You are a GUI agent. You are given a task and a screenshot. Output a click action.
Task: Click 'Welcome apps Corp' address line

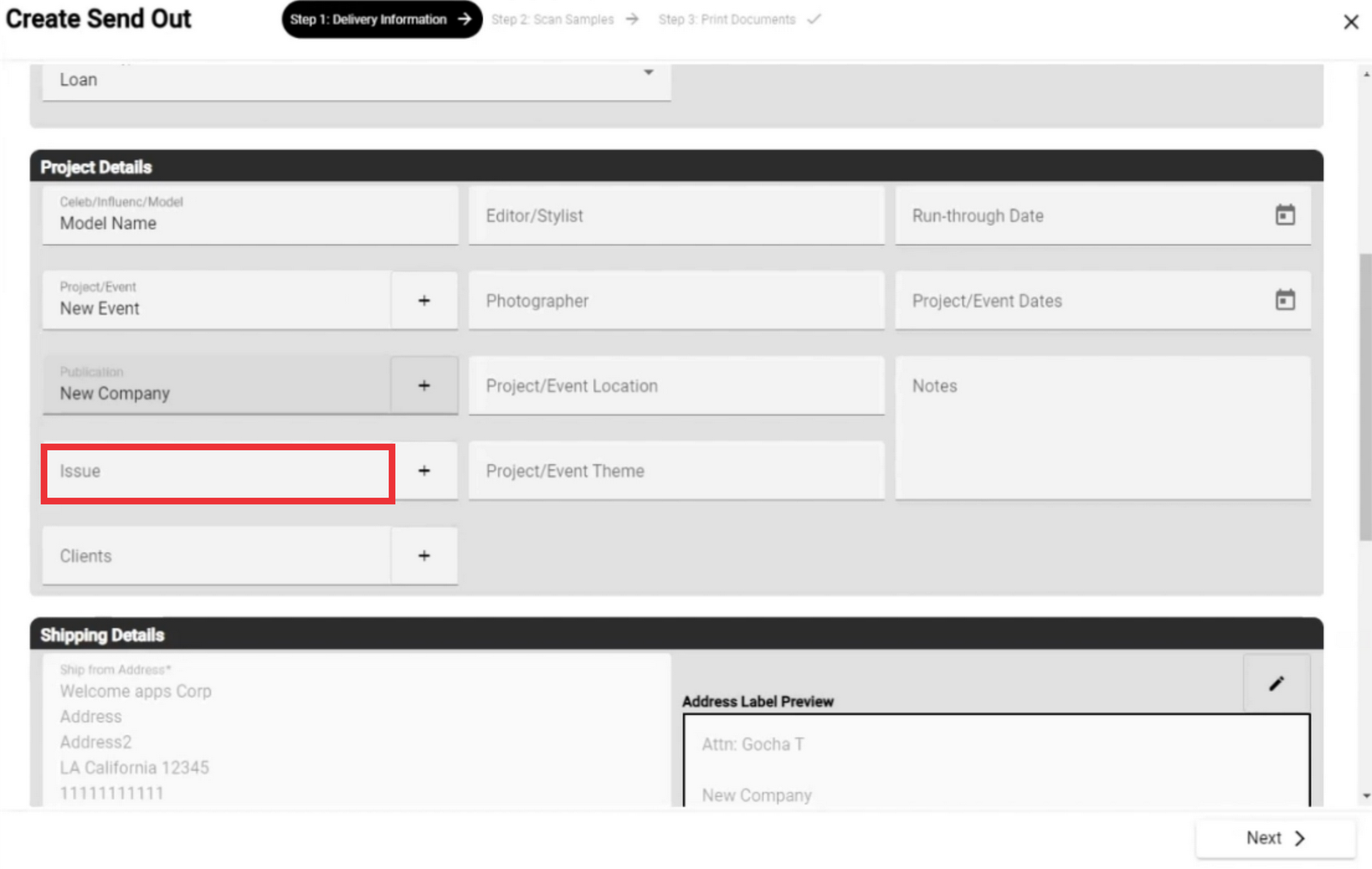pos(136,692)
